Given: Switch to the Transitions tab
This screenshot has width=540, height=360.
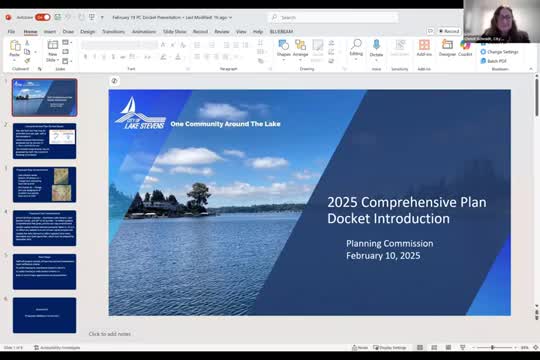Looking at the screenshot, I should (113, 32).
